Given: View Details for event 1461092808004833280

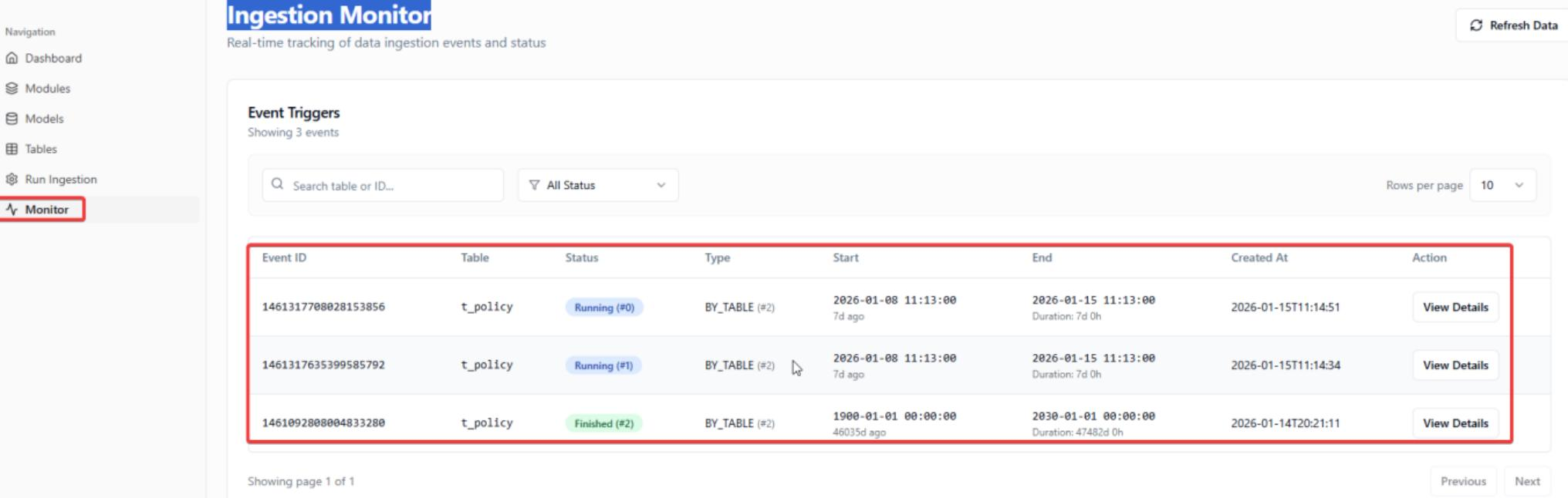Looking at the screenshot, I should [x=1455, y=423].
